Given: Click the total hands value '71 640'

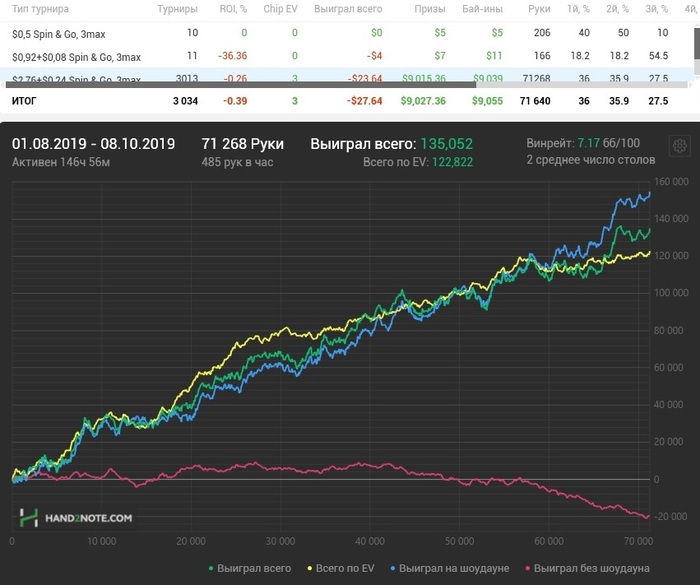Looking at the screenshot, I should (x=535, y=101).
